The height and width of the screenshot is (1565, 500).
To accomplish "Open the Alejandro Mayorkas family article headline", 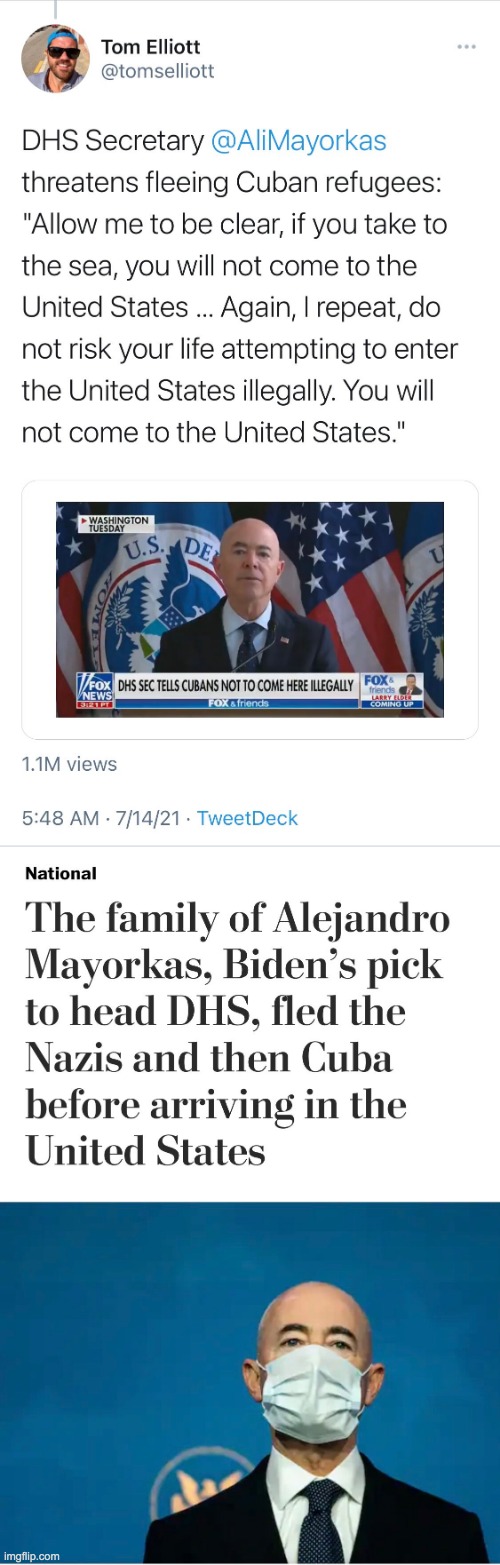I will [x=237, y=1035].
